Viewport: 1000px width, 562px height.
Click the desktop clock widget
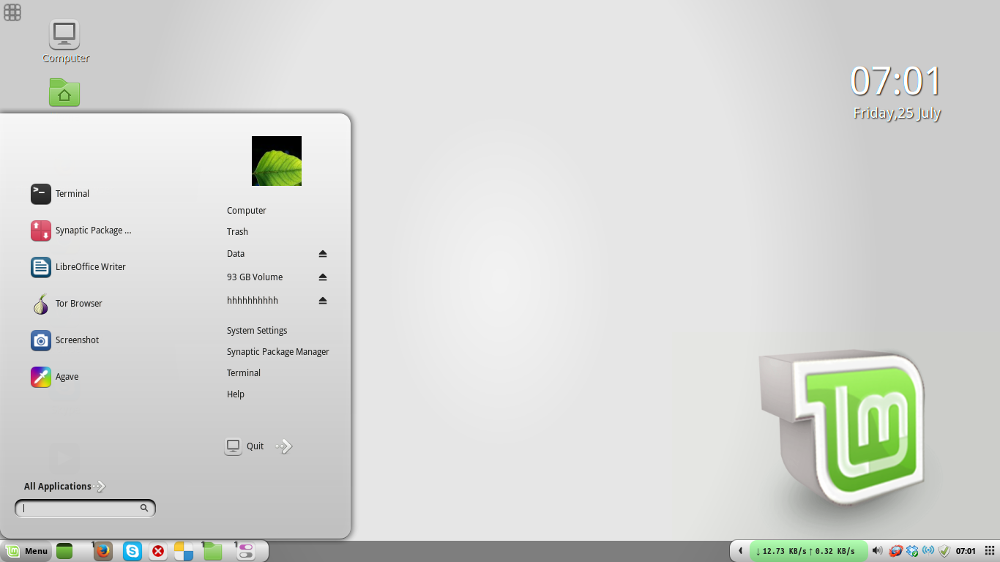pyautogui.click(x=896, y=92)
